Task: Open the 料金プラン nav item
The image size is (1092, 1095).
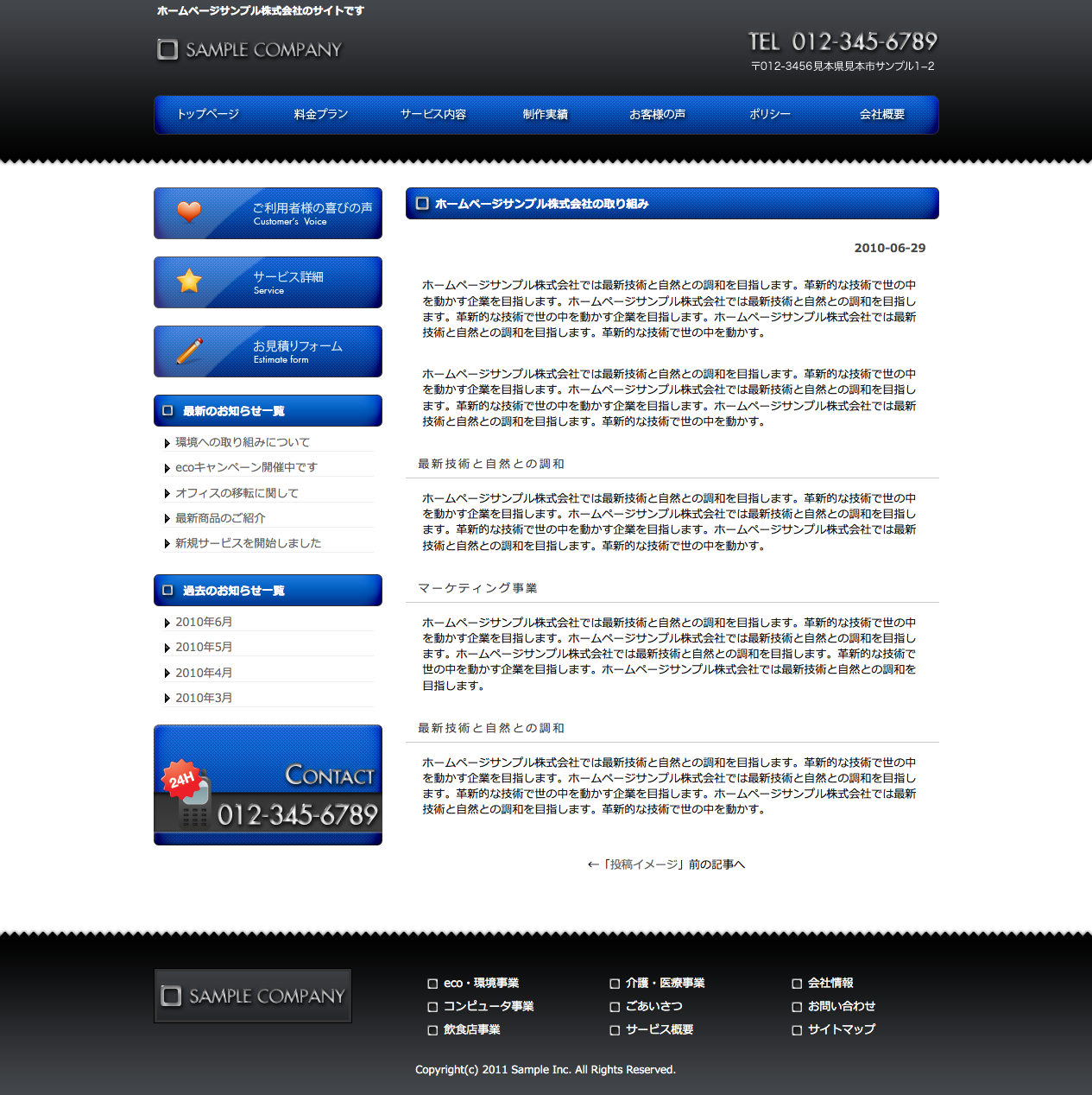Action: 321,115
